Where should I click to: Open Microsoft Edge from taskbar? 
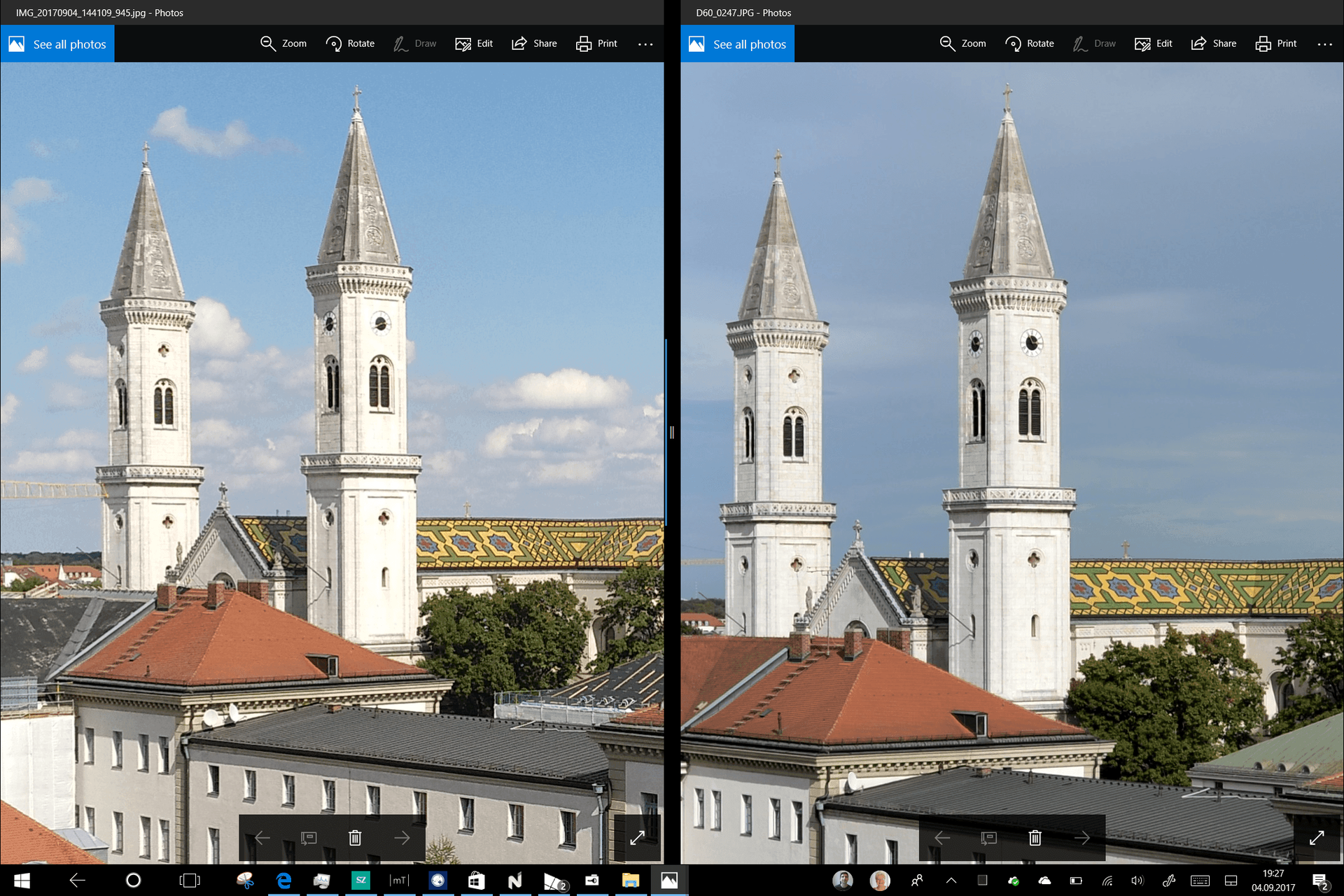pos(283,881)
